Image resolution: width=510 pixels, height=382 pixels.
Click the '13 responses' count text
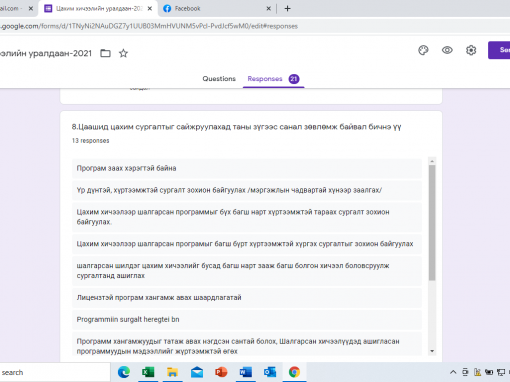point(90,141)
